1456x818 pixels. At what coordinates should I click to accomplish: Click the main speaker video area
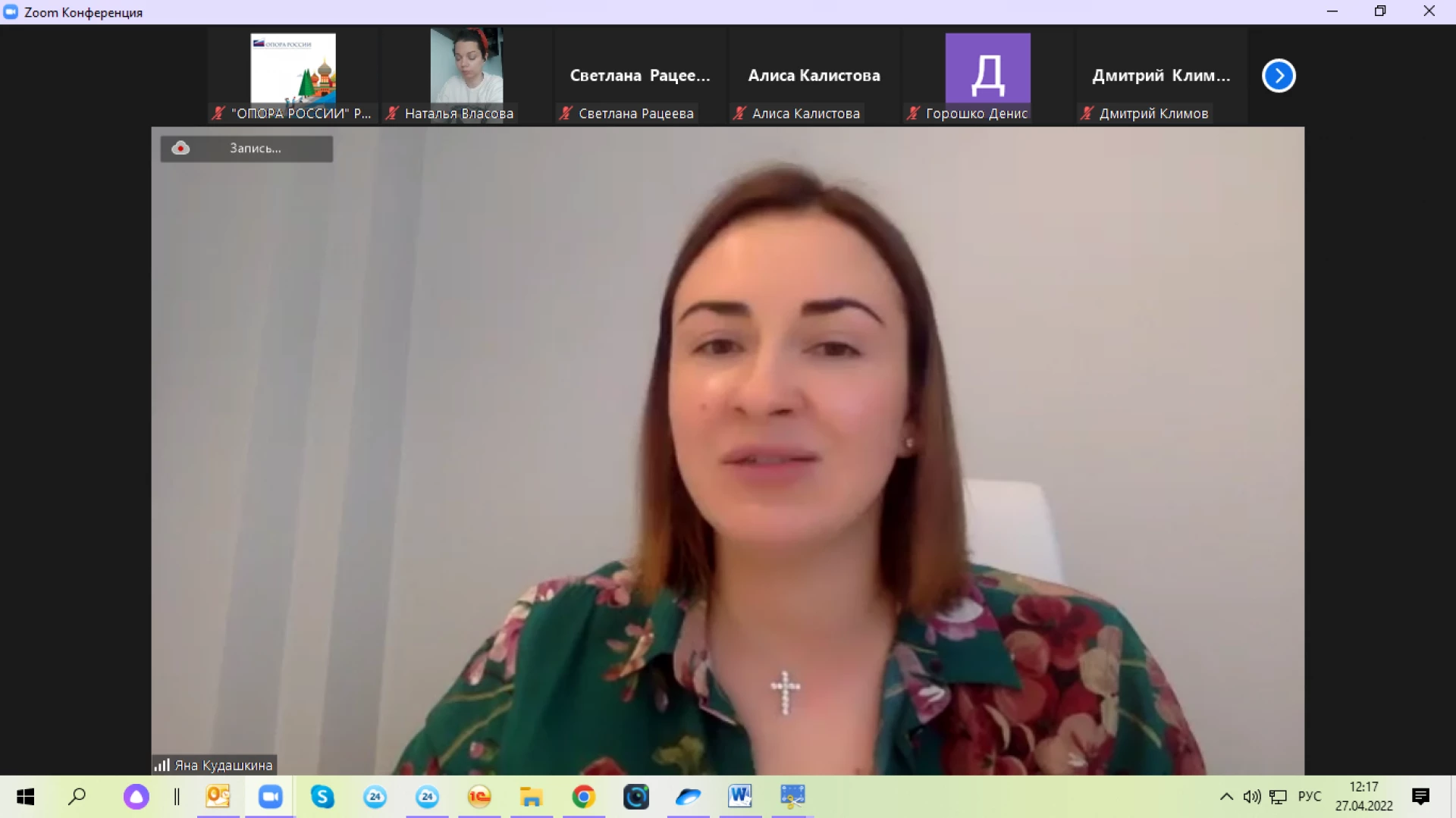pyautogui.click(x=728, y=450)
